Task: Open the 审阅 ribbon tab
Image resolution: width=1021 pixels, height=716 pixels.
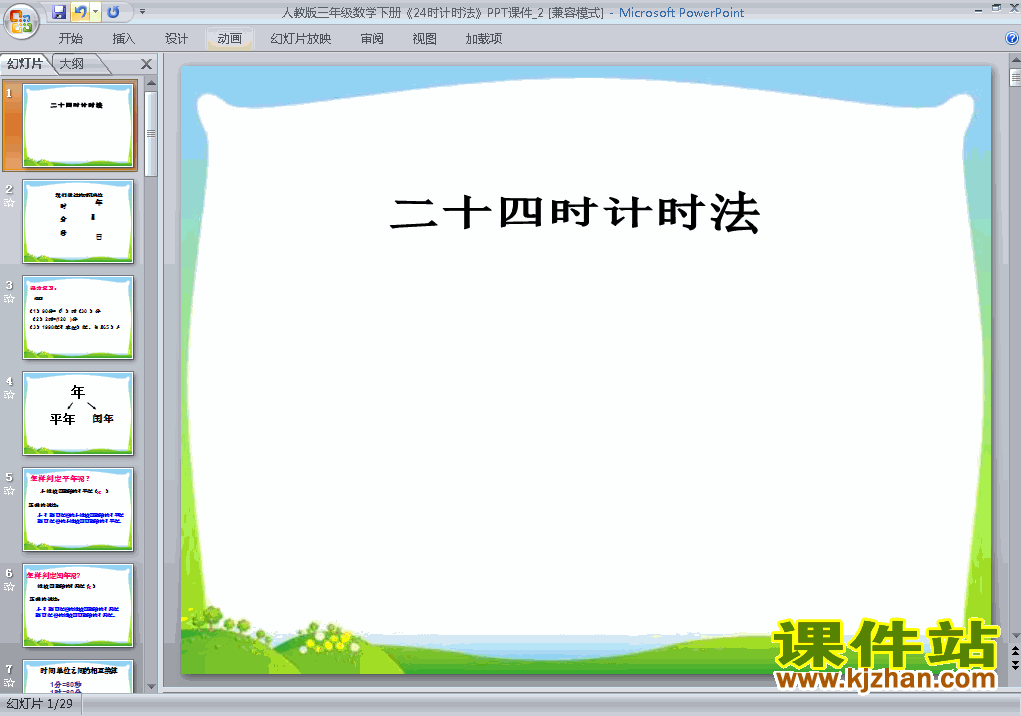Action: coord(372,39)
